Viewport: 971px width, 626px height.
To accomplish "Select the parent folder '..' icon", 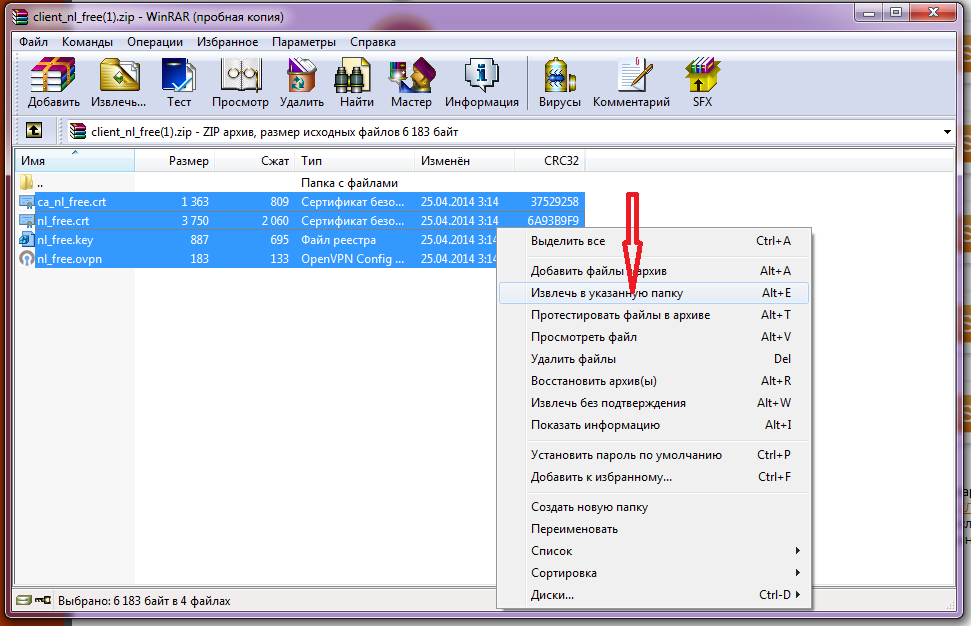I will pos(26,183).
